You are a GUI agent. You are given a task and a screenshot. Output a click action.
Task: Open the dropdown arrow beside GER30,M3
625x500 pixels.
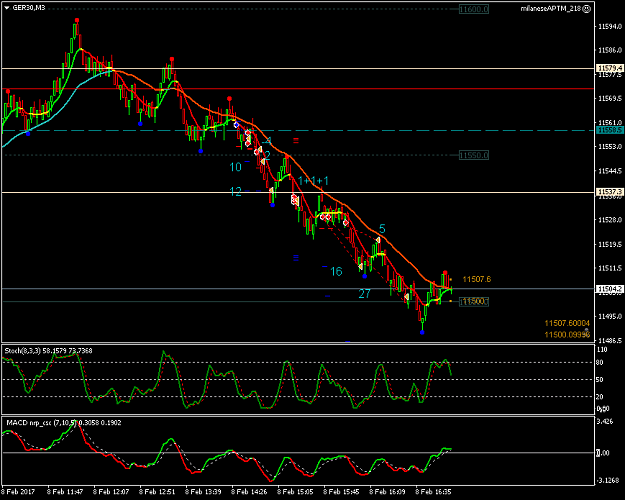[7, 8]
